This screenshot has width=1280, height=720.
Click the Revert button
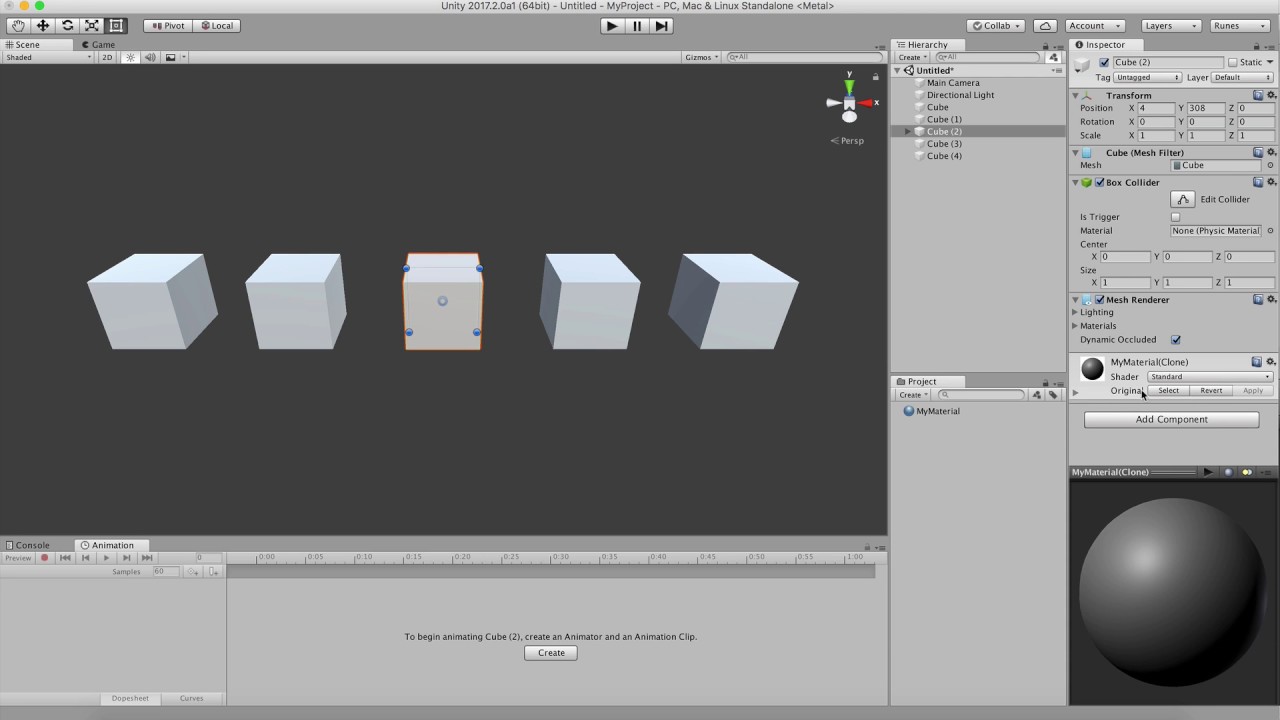click(1211, 391)
